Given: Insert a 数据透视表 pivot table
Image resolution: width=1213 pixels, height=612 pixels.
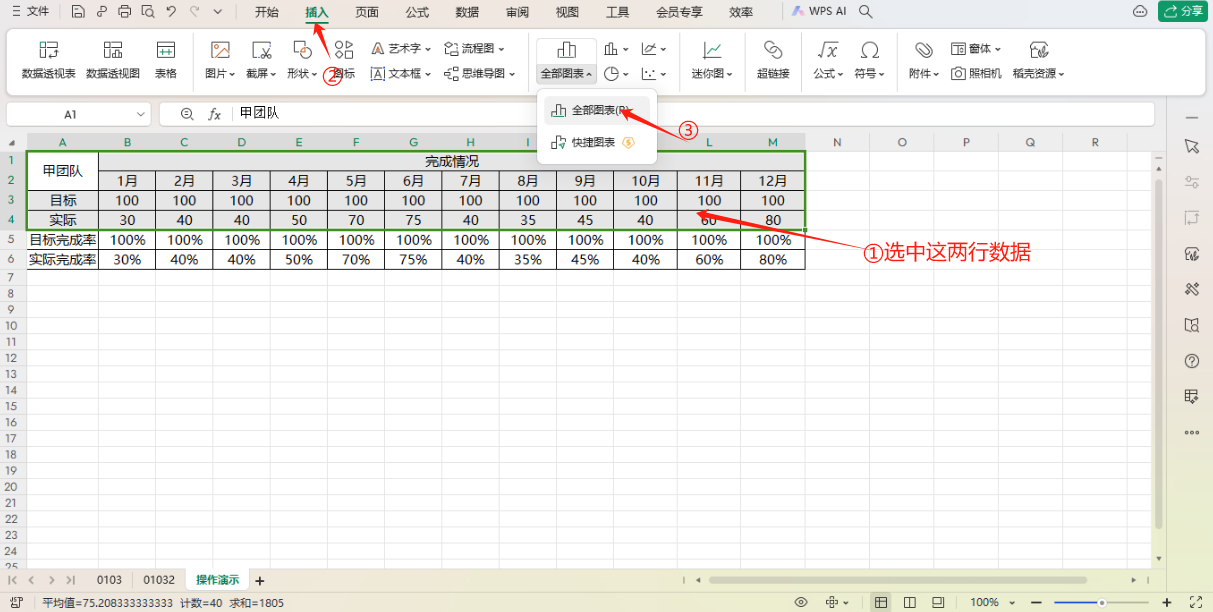Looking at the screenshot, I should [x=49, y=60].
